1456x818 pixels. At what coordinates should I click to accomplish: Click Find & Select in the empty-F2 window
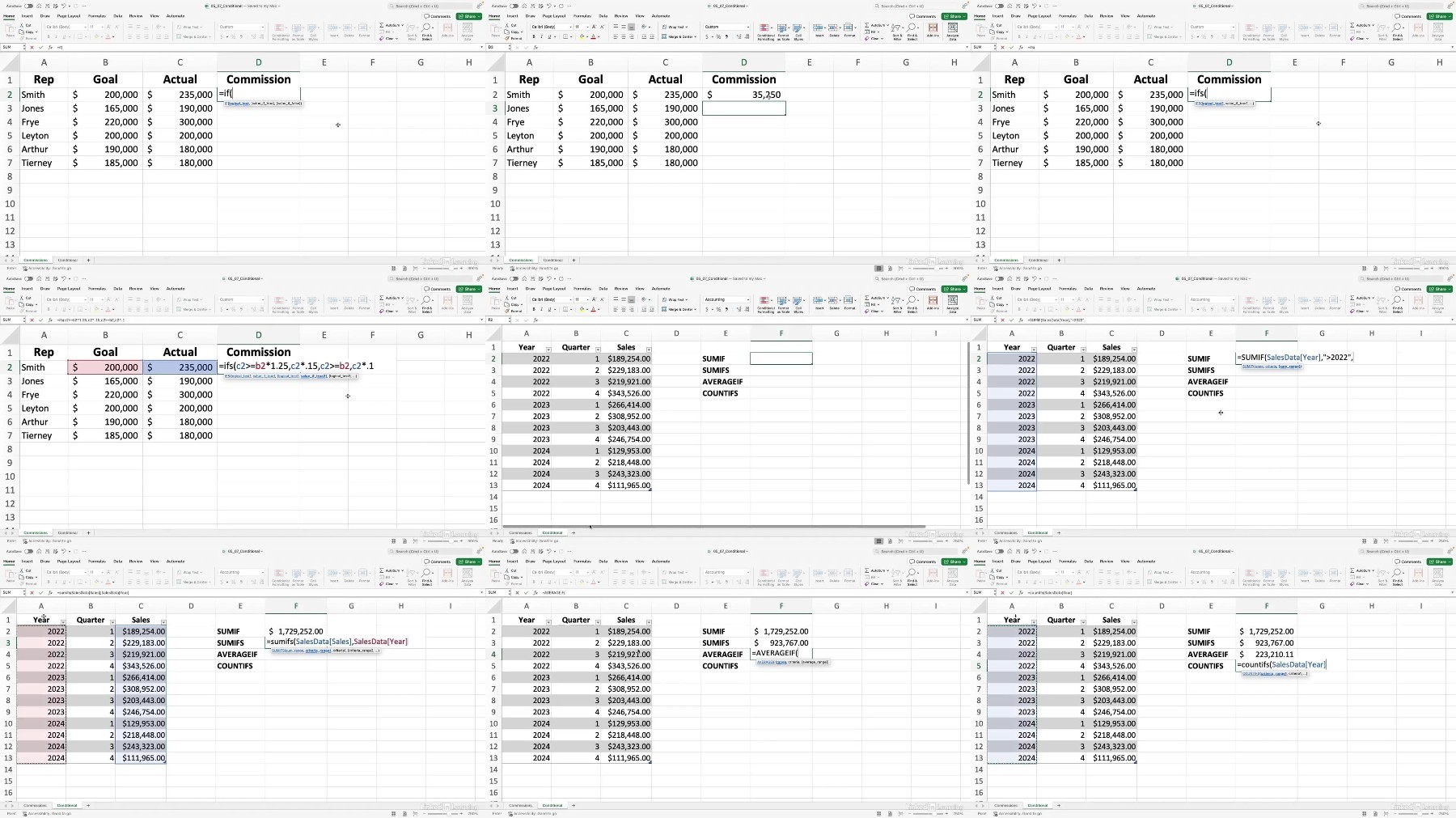pyautogui.click(x=912, y=303)
